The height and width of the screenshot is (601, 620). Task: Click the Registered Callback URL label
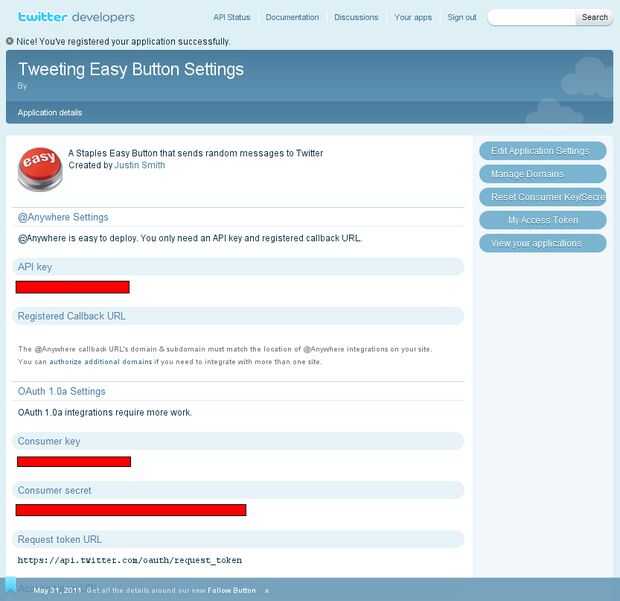[72, 316]
